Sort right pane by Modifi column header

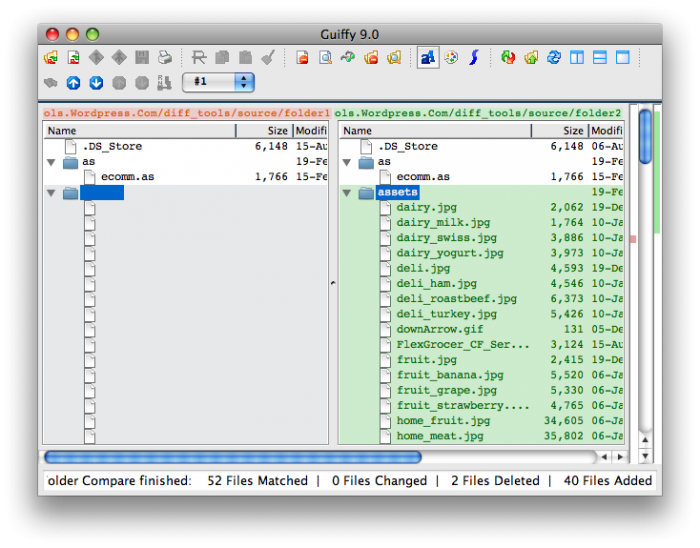tap(607, 131)
